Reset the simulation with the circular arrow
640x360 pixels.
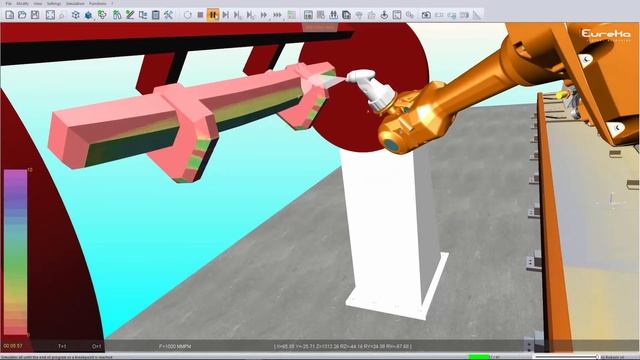click(x=187, y=15)
